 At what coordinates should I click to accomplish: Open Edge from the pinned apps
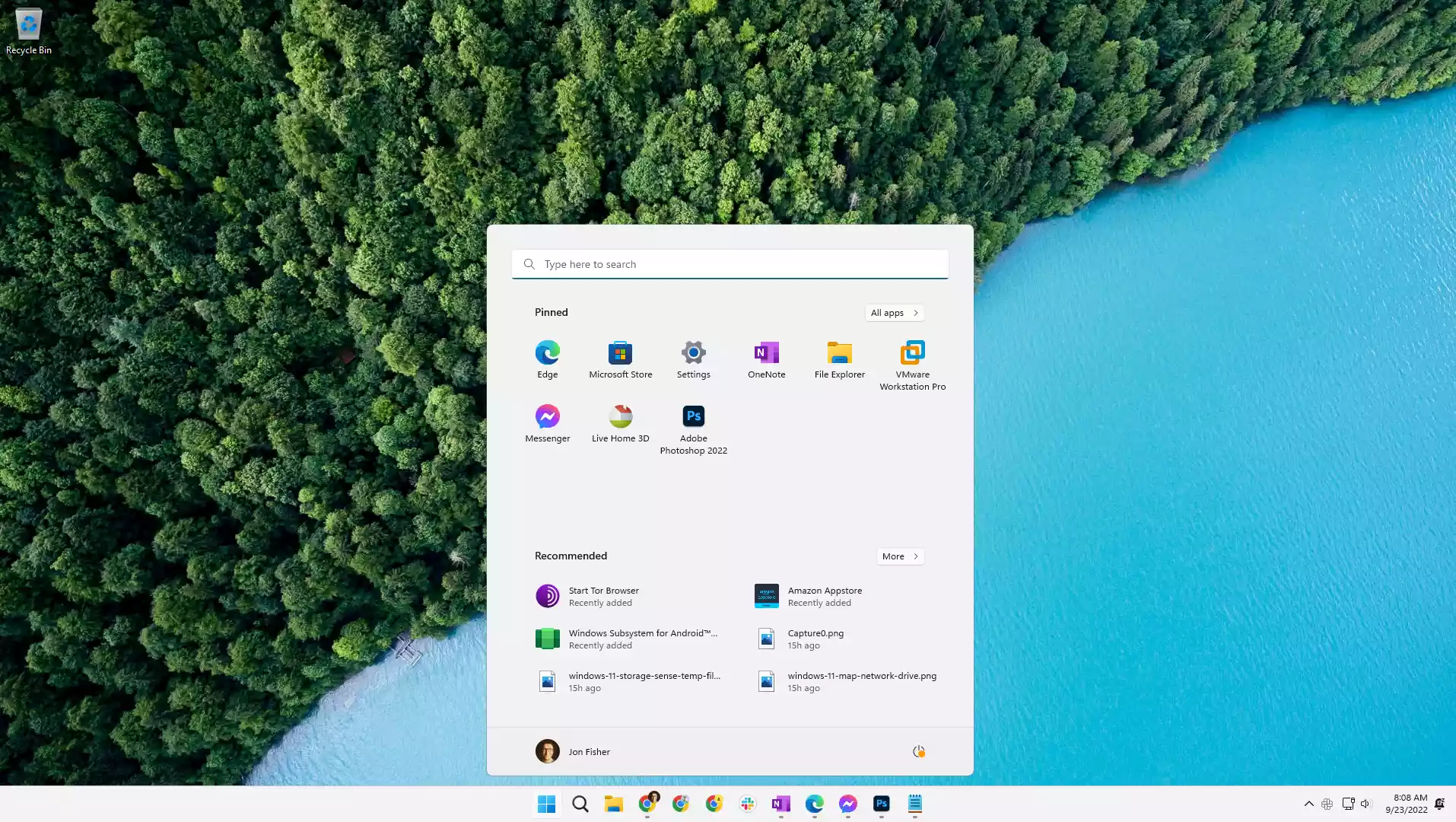pos(547,358)
